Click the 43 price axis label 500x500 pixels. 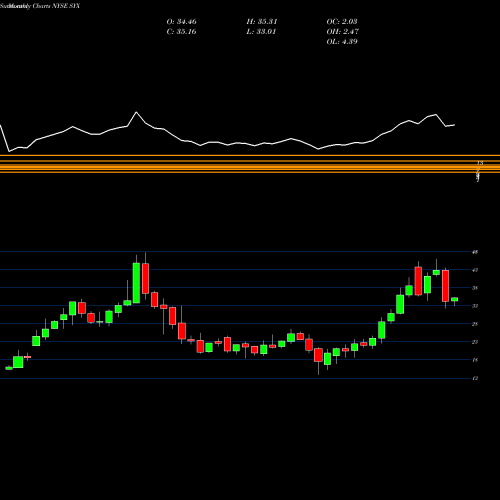coord(475,270)
